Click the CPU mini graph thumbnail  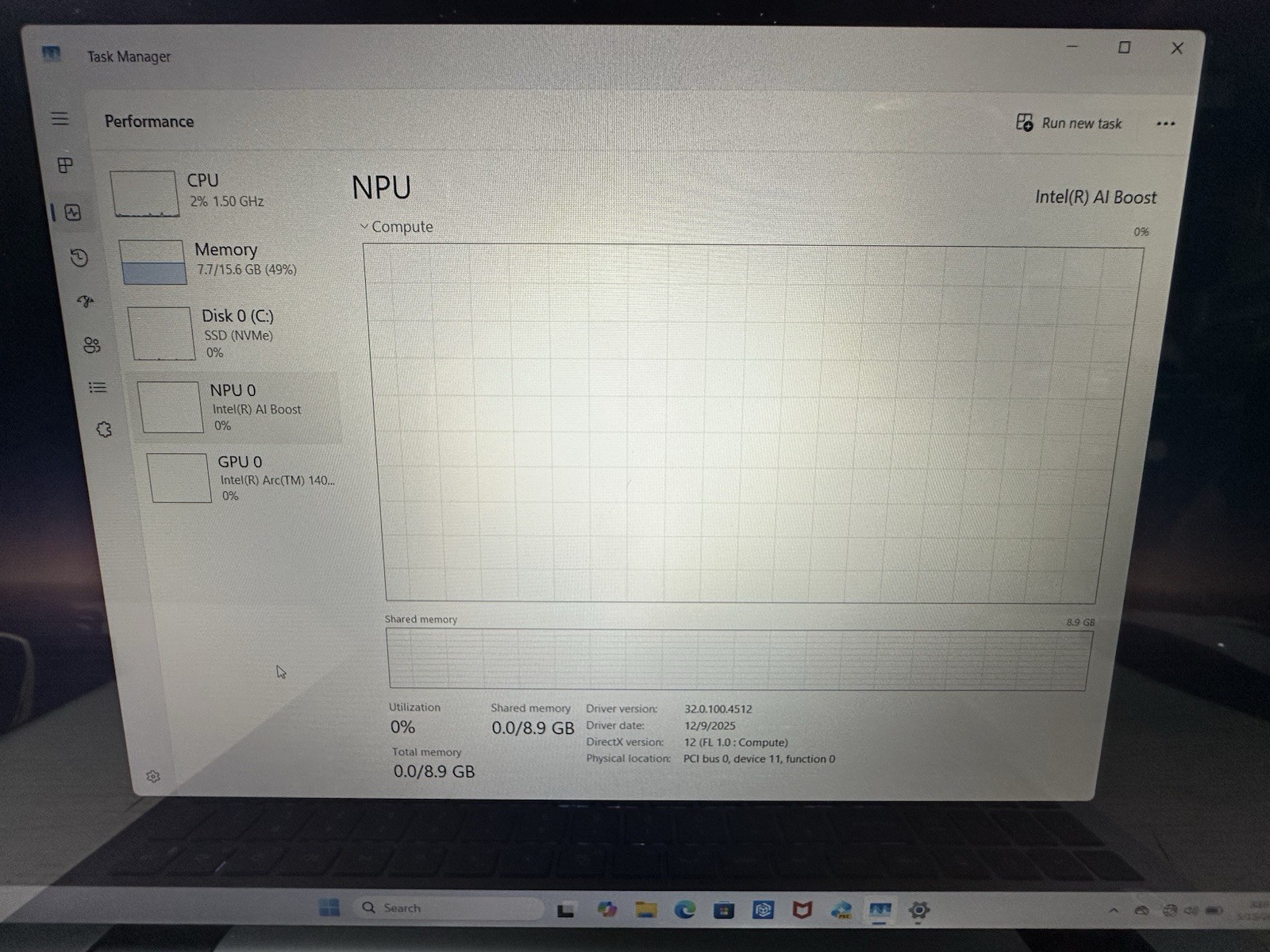pos(144,194)
